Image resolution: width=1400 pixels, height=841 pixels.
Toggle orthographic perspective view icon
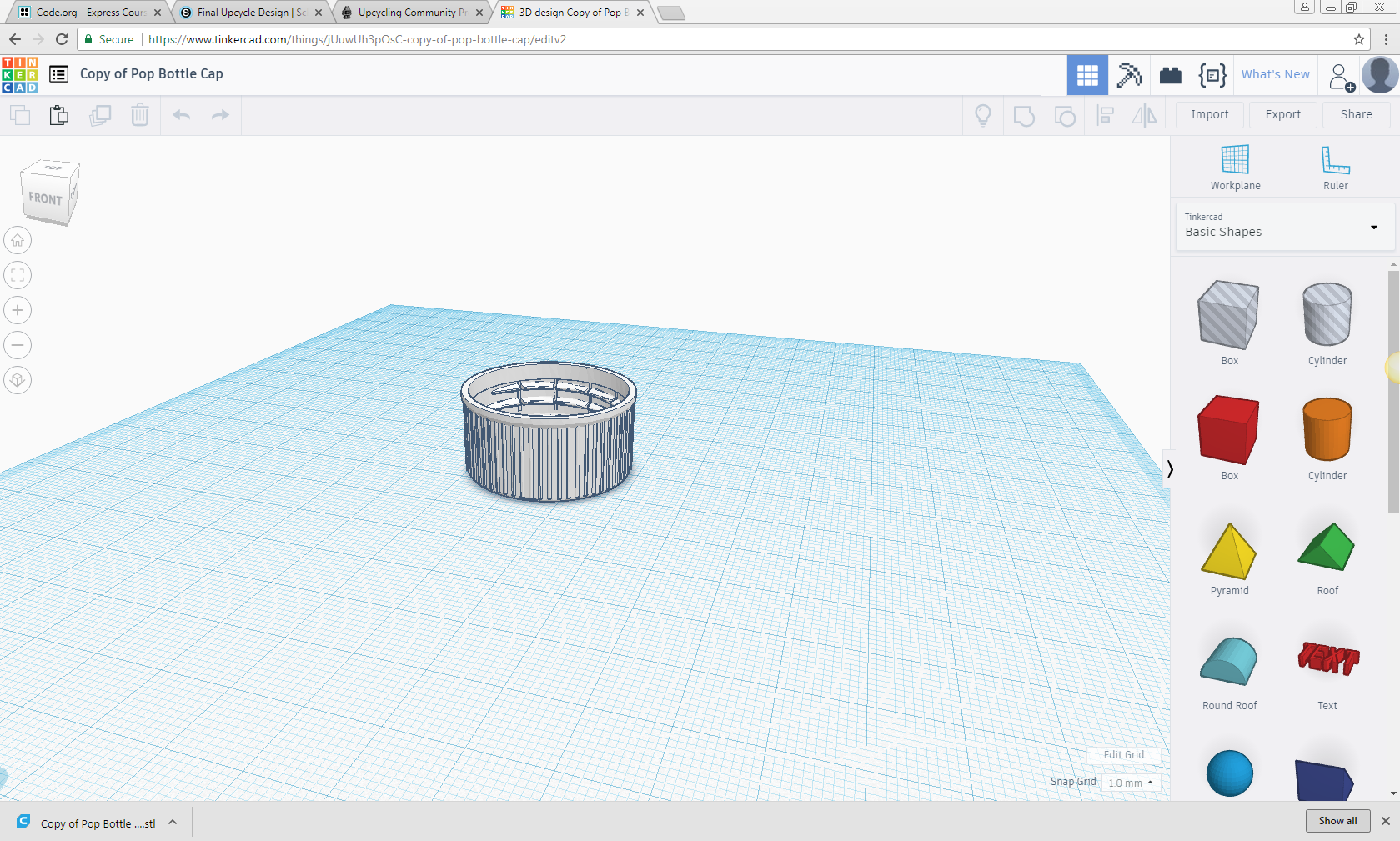(18, 381)
